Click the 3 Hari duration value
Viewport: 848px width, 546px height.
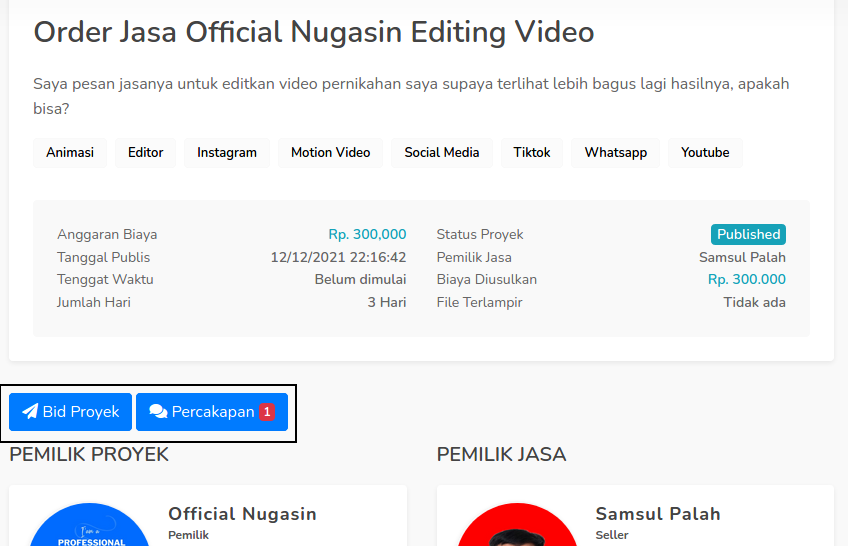pyautogui.click(x=387, y=302)
